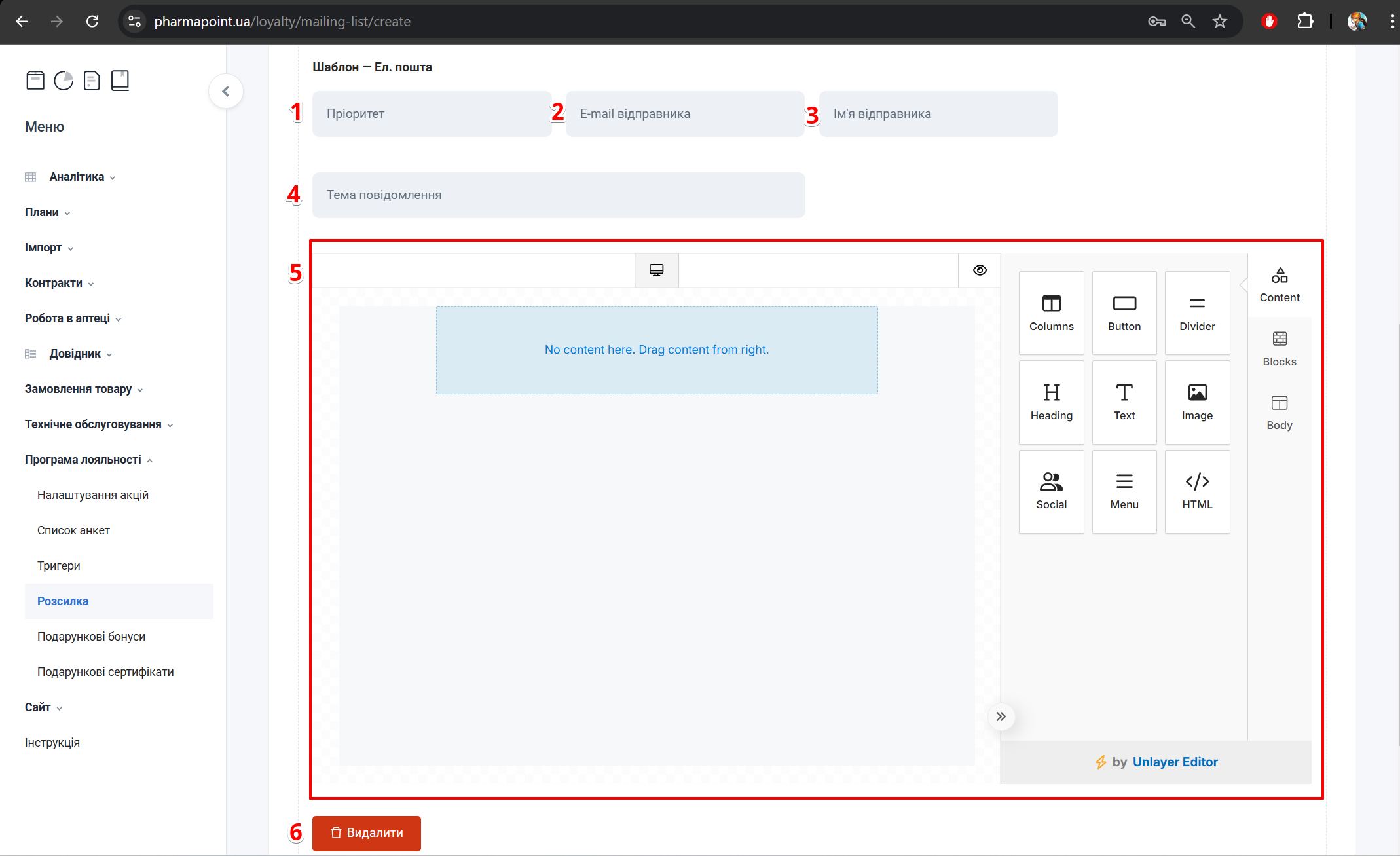Select the Image content block
The width and height of the screenshot is (1400, 856).
click(x=1196, y=402)
